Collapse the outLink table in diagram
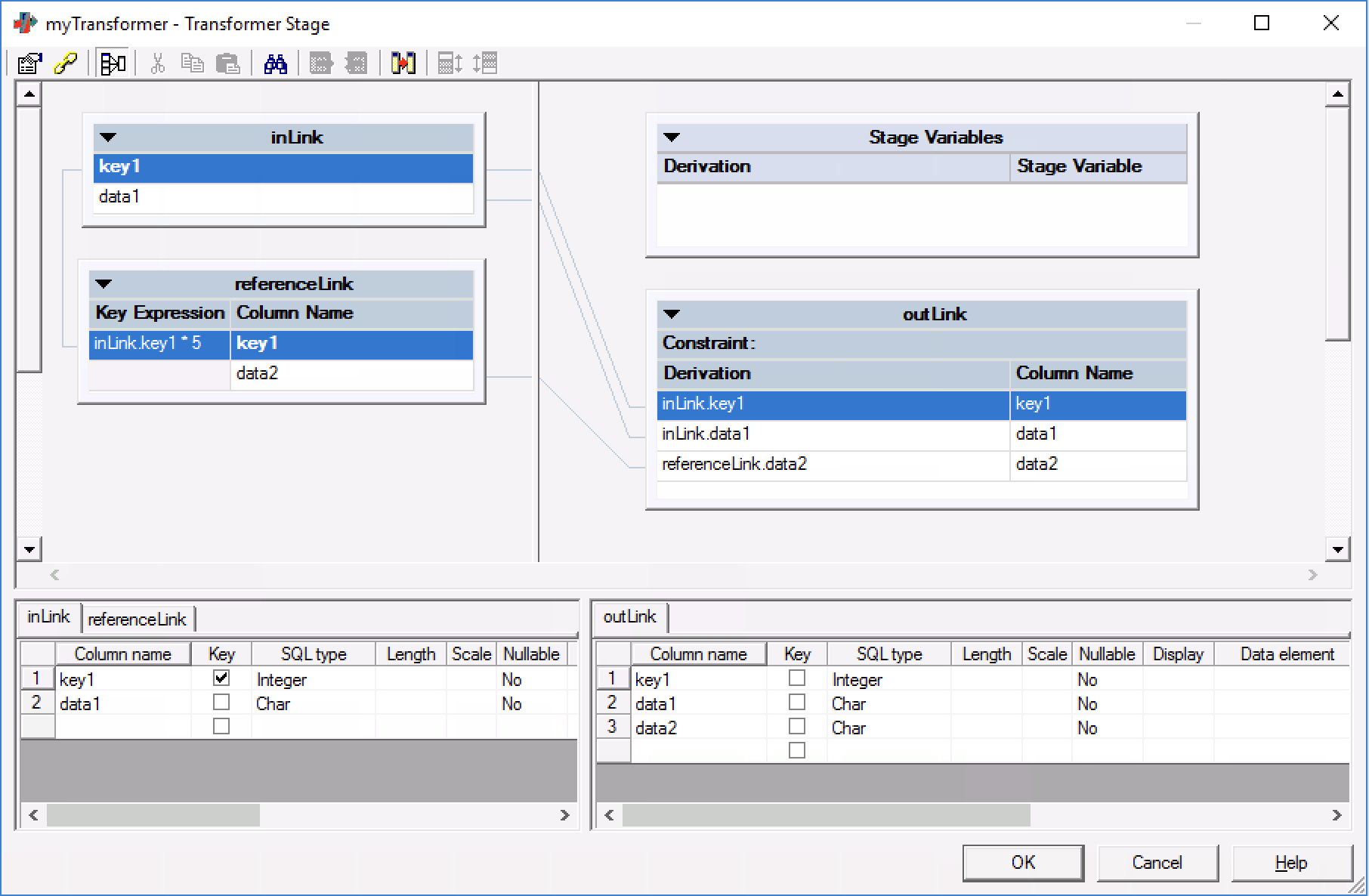Viewport: 1369px width, 896px height. (672, 314)
